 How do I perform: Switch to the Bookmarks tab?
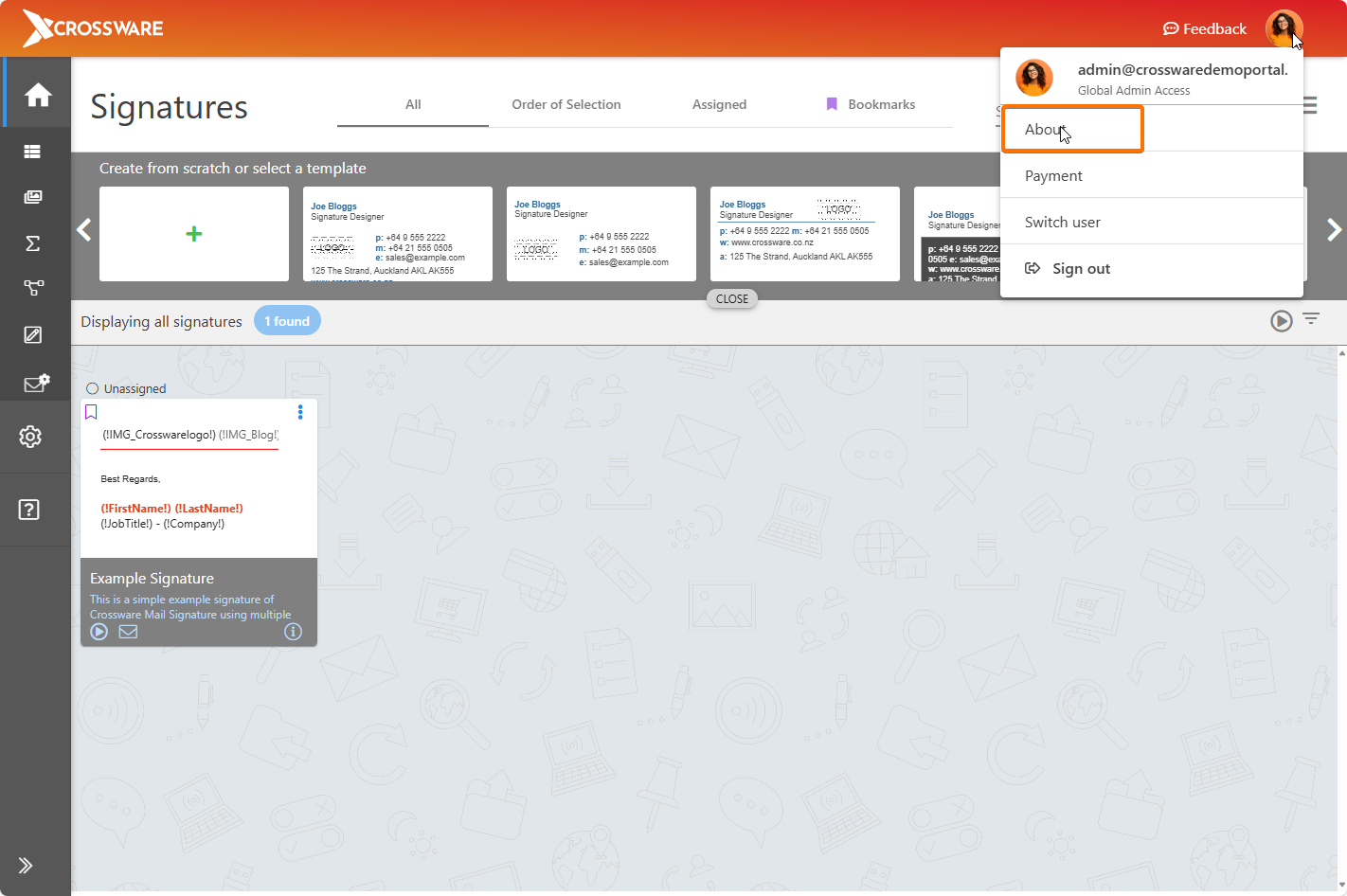click(871, 104)
